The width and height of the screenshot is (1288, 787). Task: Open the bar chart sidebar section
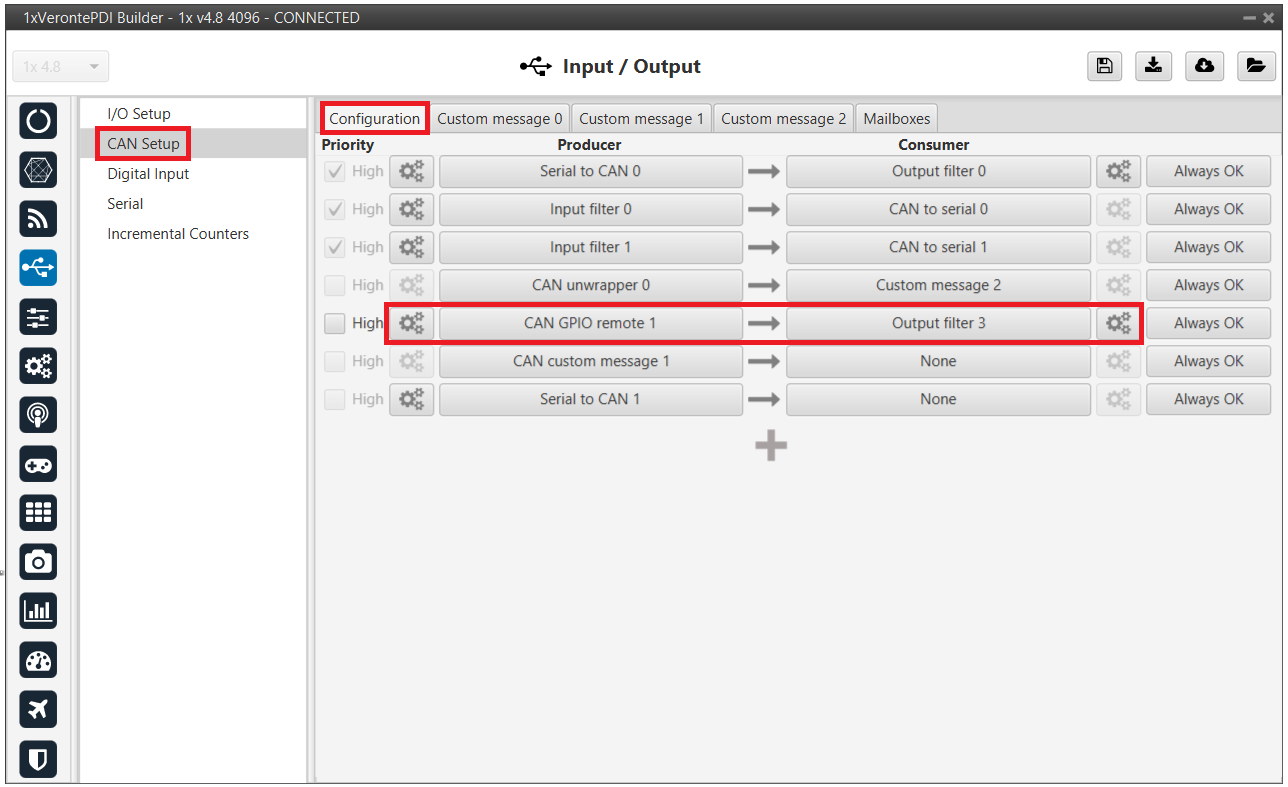38,611
